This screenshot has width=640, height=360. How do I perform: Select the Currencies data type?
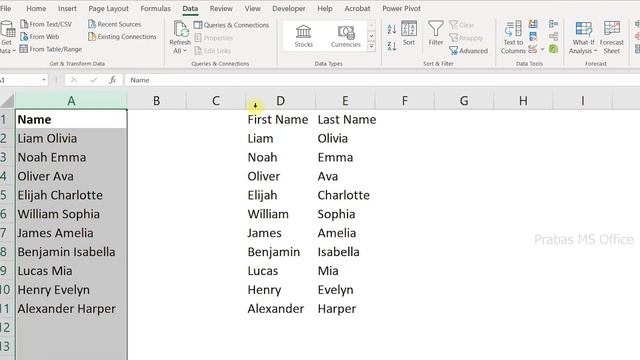346,36
